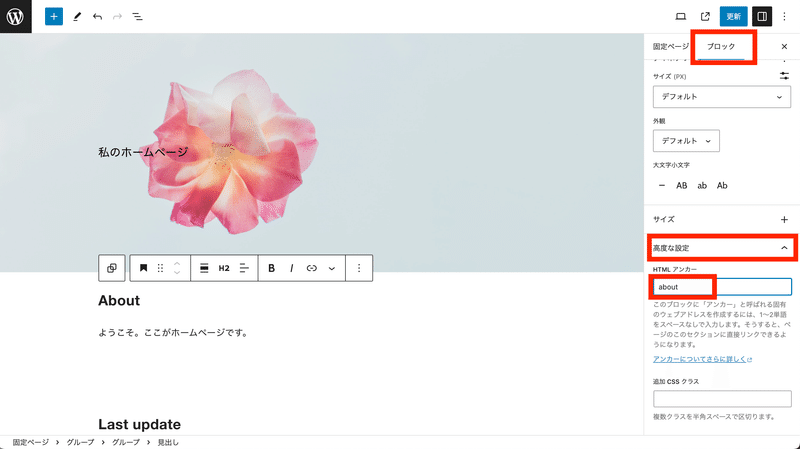Image resolution: width=800 pixels, height=449 pixels.
Task: Open the block inserter plus button
Action: pos(54,16)
